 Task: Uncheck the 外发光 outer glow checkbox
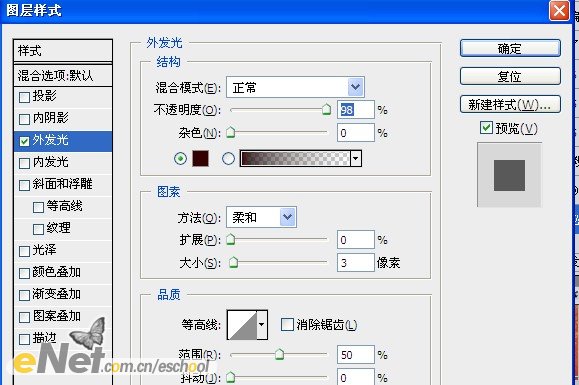[x=24, y=141]
